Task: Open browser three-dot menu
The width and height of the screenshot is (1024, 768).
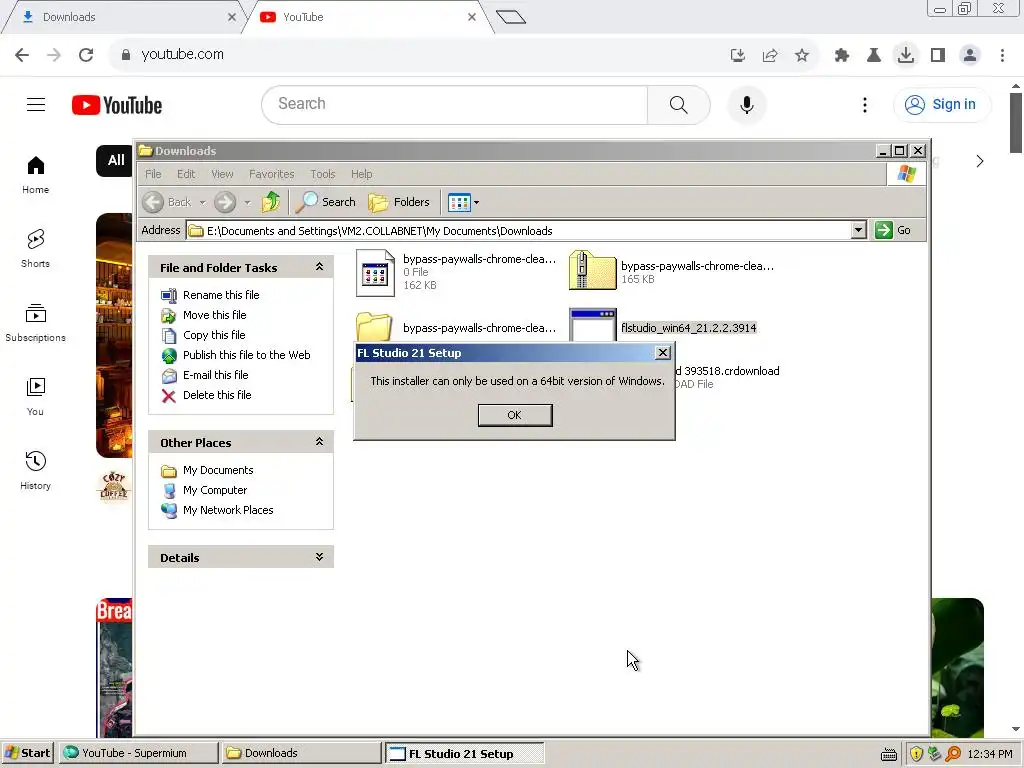Action: 1002,56
